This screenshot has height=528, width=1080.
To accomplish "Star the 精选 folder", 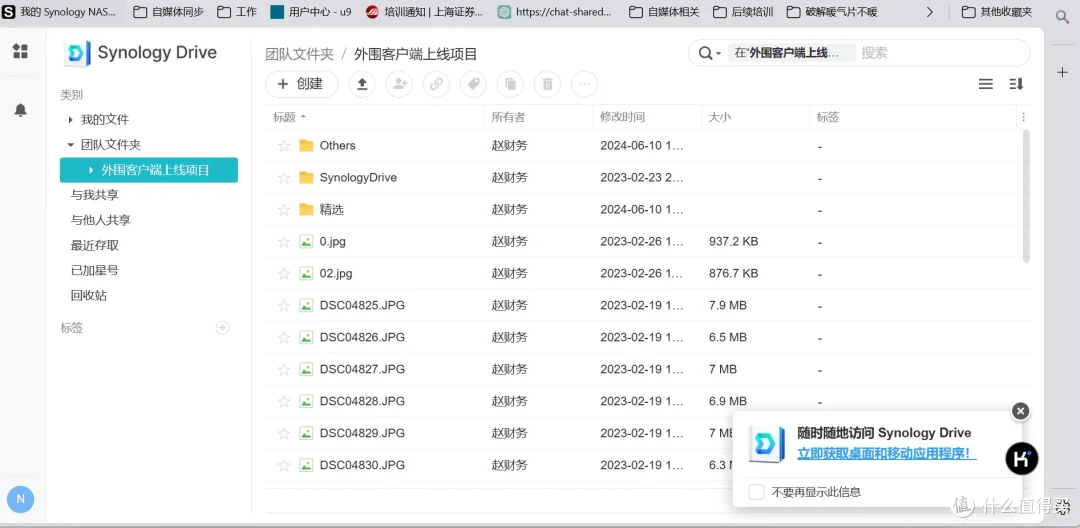I will [x=284, y=210].
